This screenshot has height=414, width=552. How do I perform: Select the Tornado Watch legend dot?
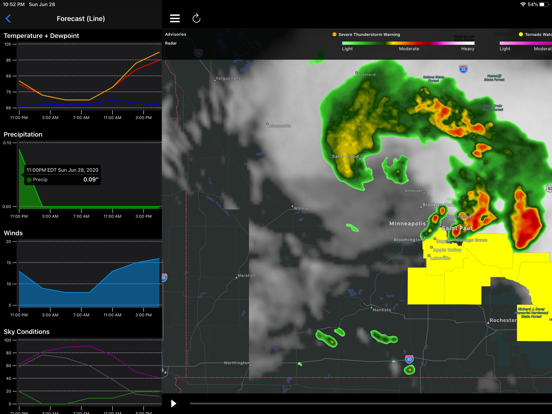coord(521,34)
